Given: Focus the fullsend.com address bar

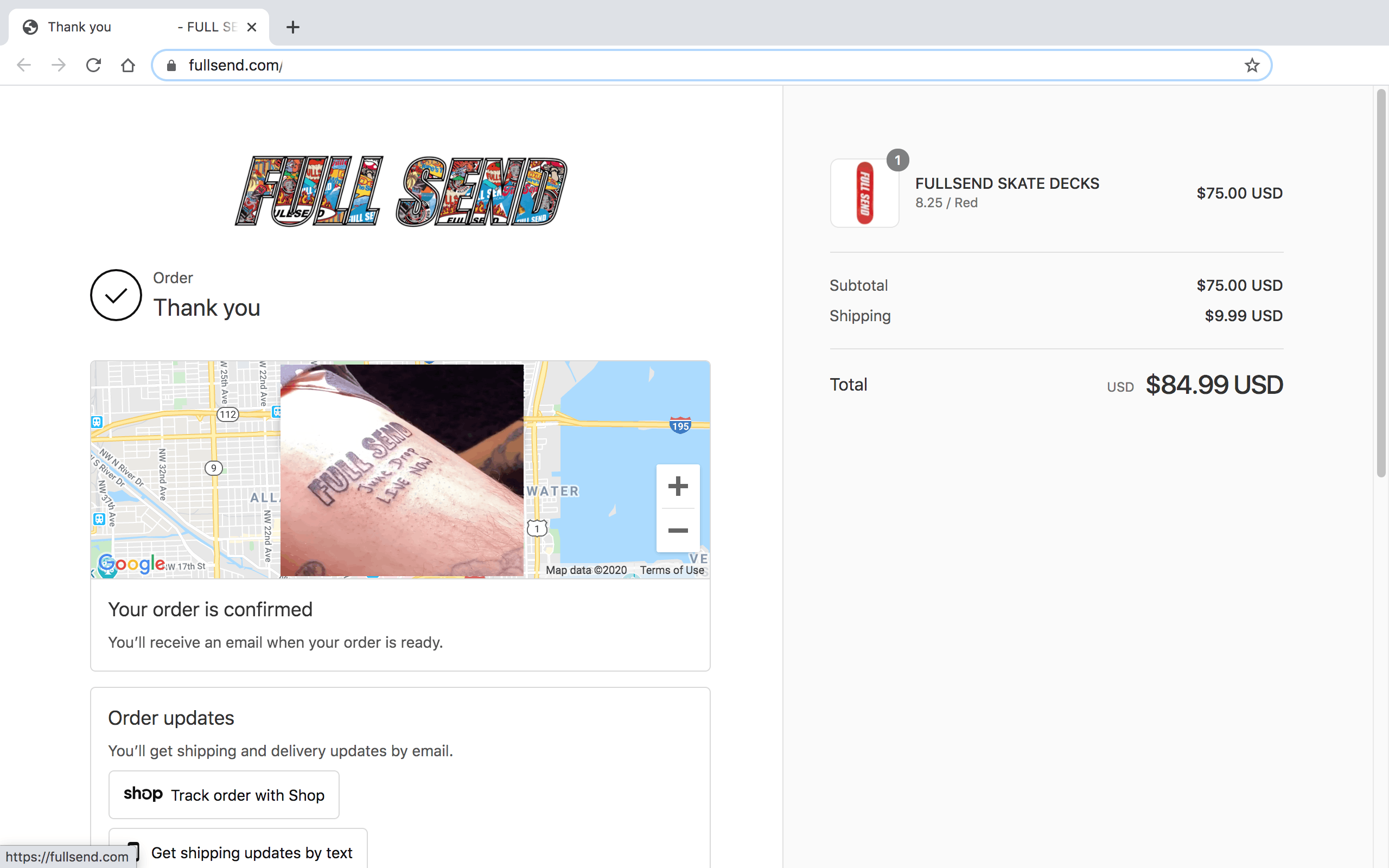Looking at the screenshot, I should pos(712,65).
